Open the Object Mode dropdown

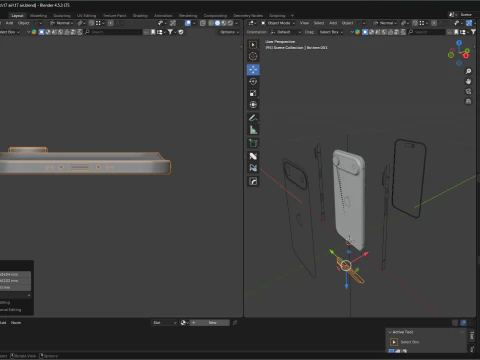278,23
